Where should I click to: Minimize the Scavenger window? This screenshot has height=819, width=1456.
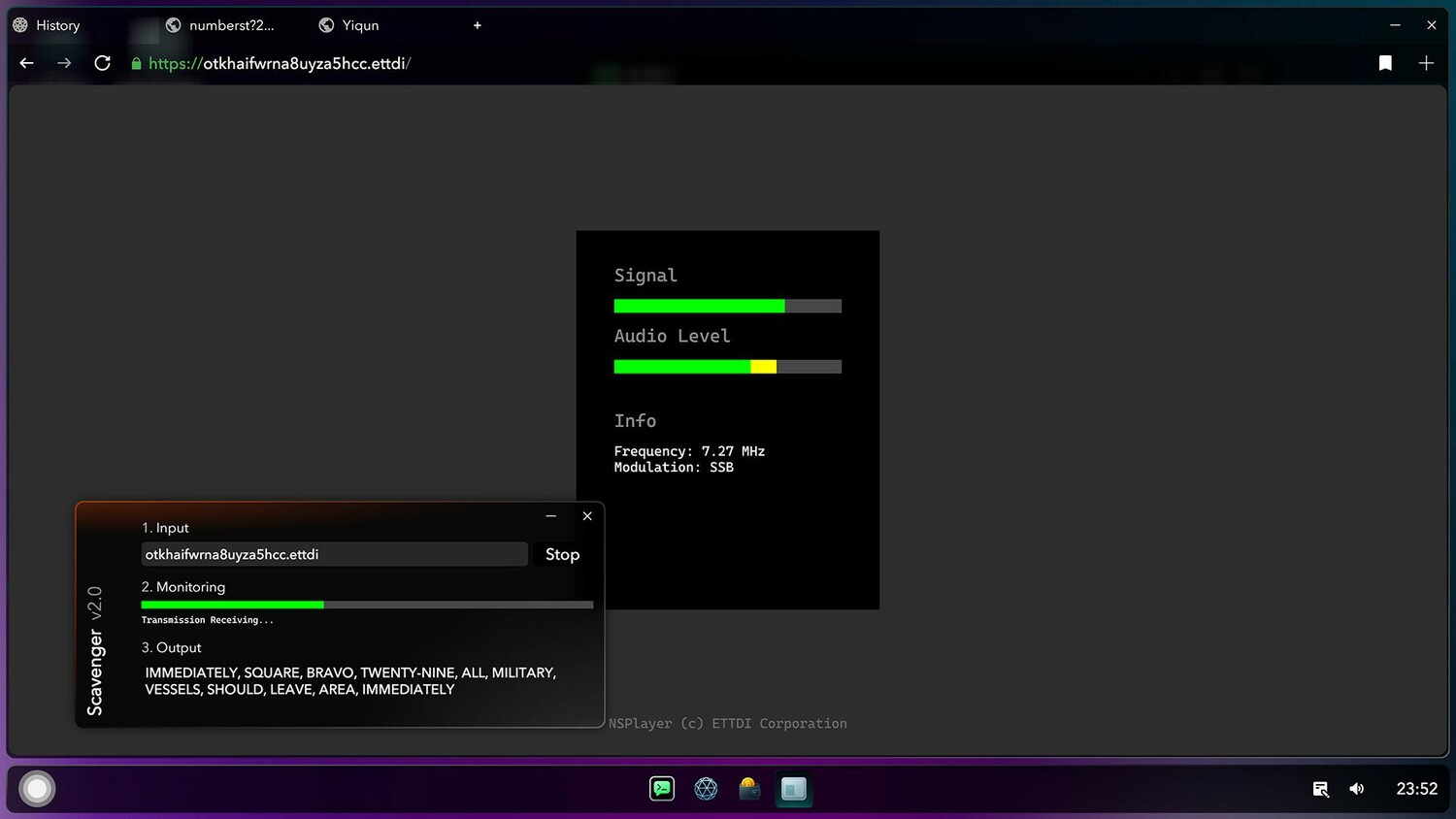[550, 516]
